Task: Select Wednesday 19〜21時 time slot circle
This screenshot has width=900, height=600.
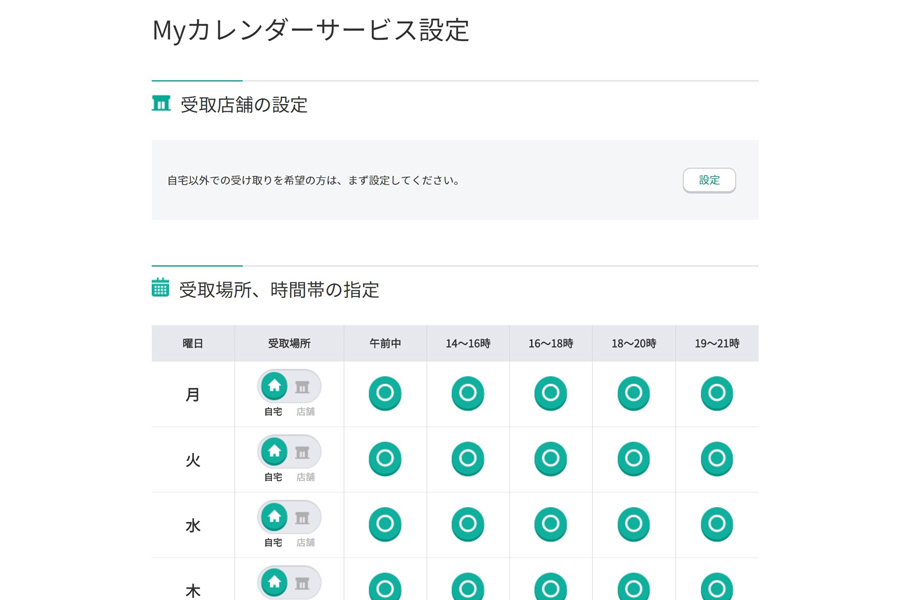Action: point(717,524)
